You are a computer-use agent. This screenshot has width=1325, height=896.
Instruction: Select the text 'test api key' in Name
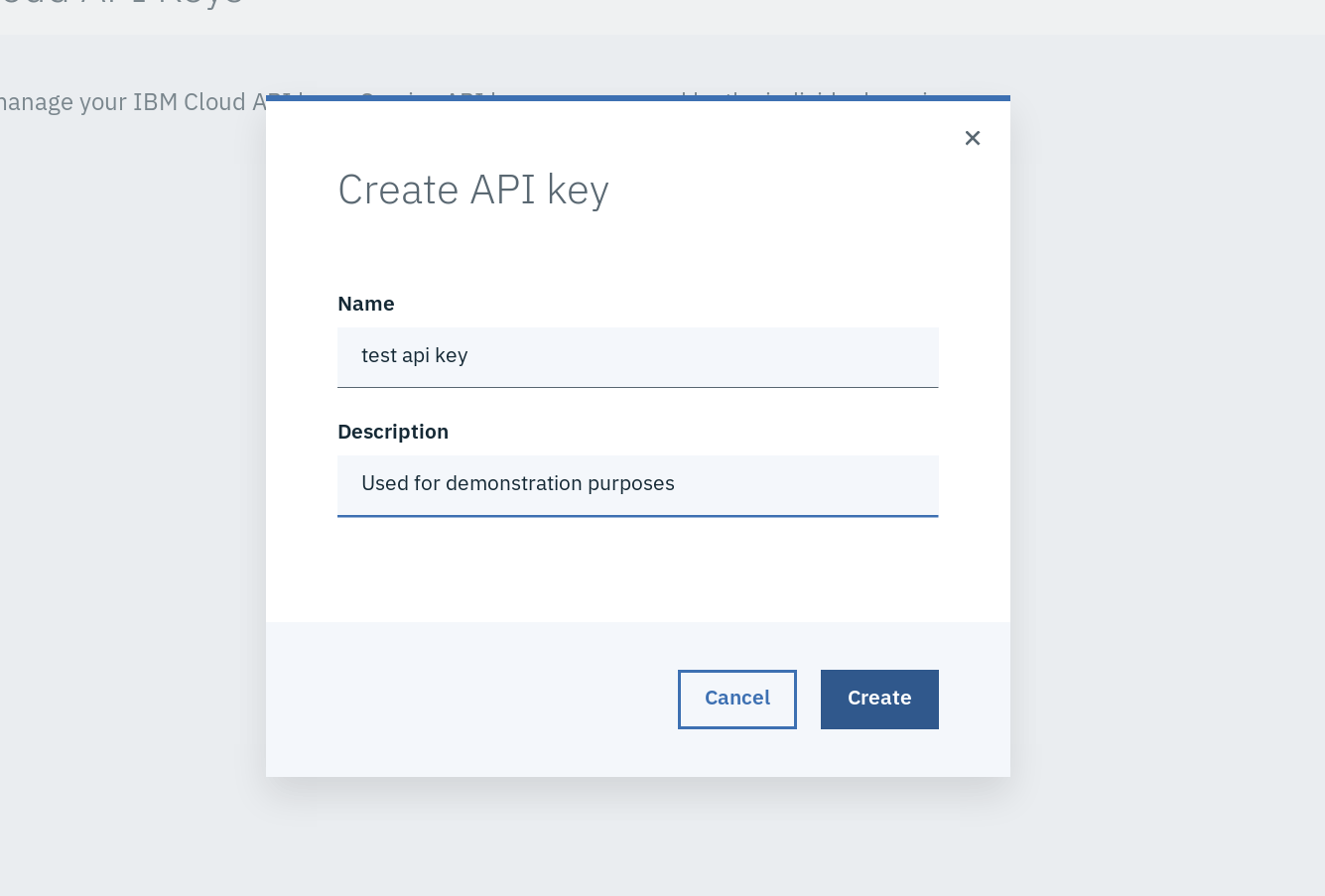pyautogui.click(x=414, y=355)
